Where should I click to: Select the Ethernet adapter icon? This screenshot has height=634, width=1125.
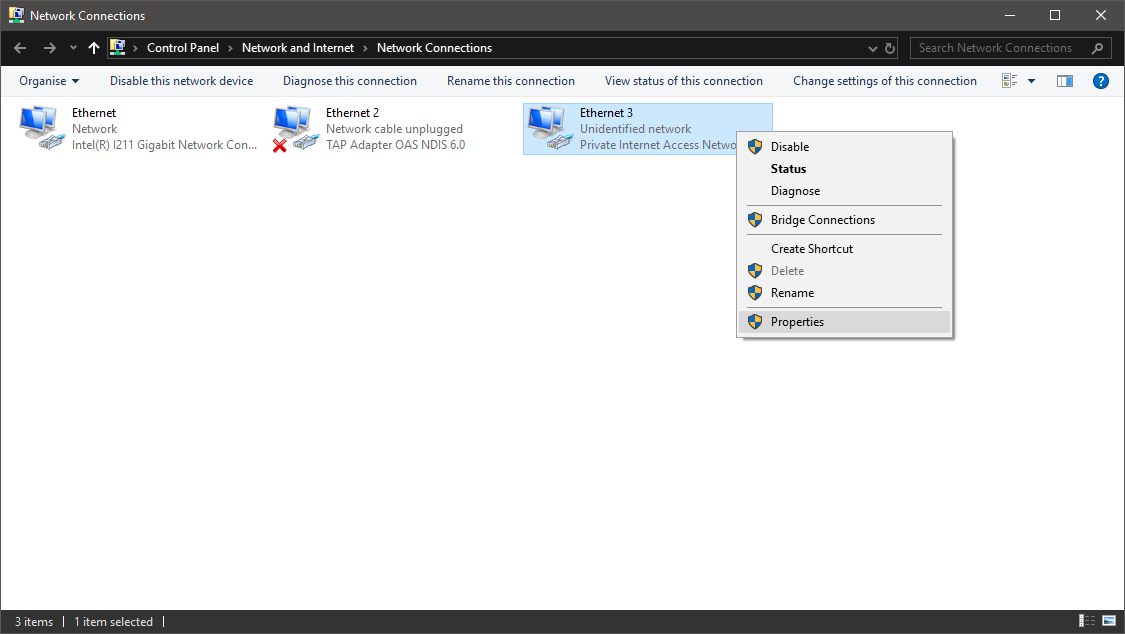pos(41,128)
